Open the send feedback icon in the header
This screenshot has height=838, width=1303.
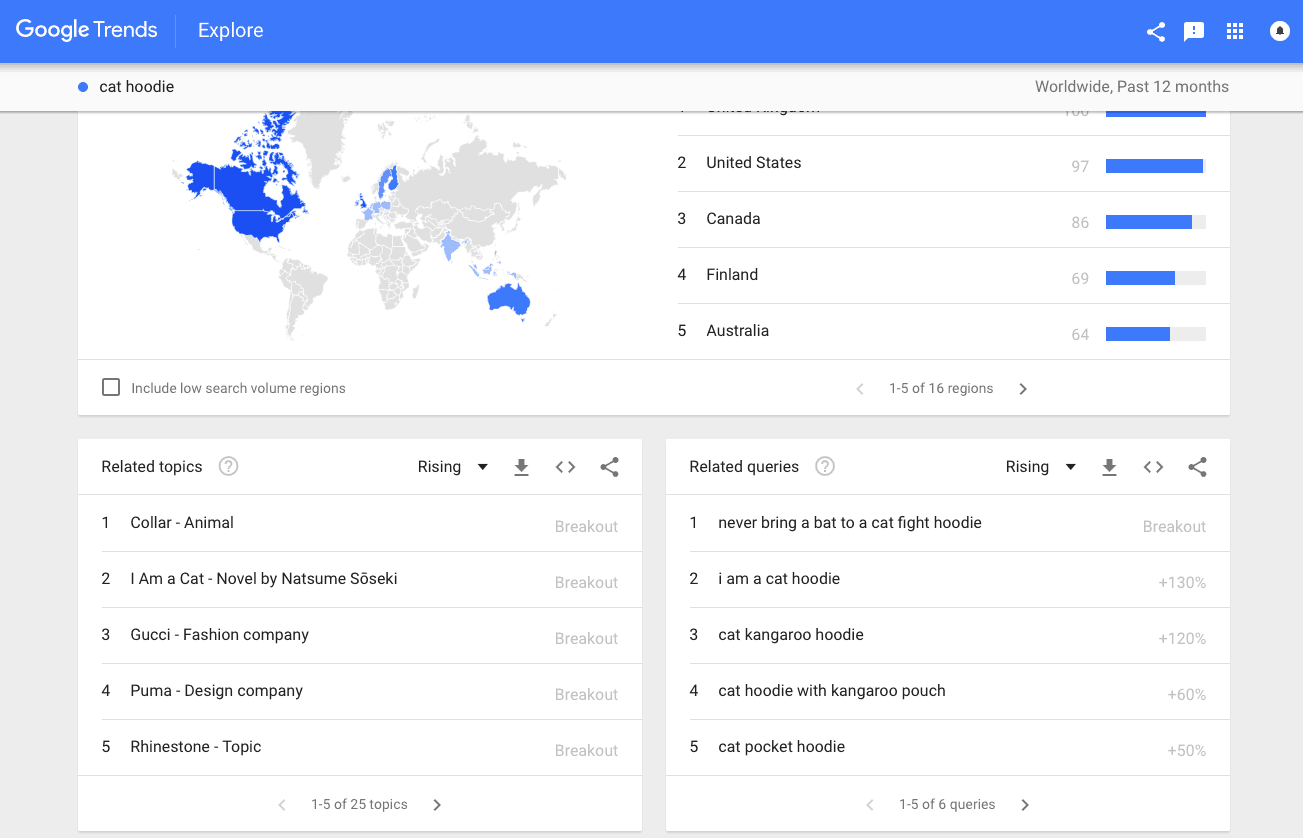click(1194, 31)
